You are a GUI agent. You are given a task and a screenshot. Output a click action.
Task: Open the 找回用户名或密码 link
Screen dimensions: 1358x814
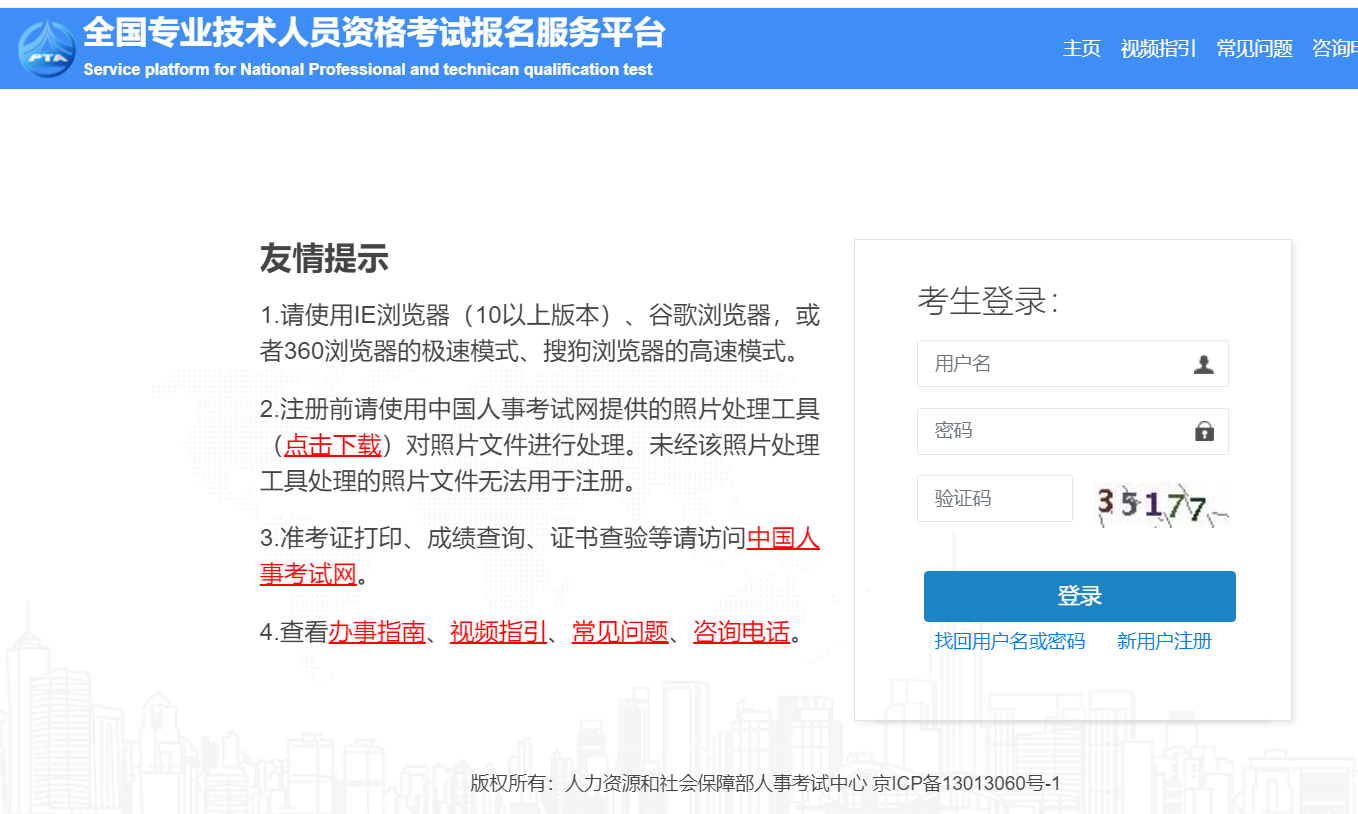click(x=1009, y=641)
